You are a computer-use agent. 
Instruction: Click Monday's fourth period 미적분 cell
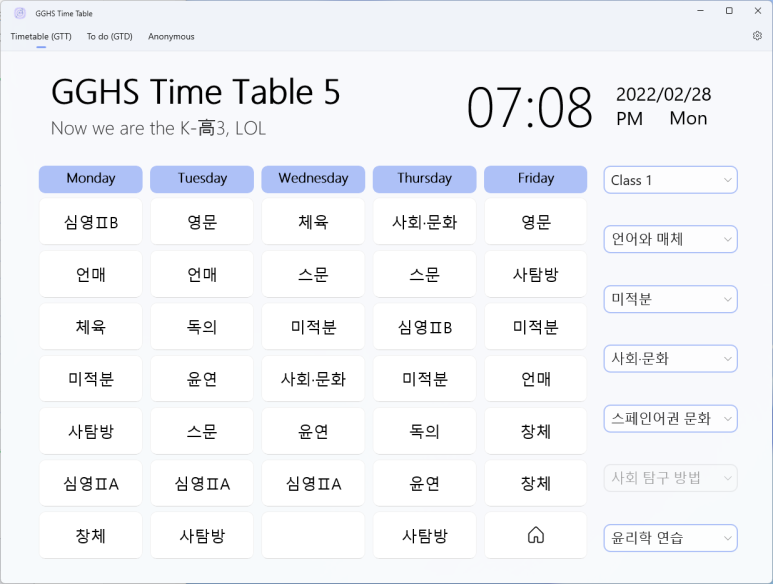[91, 378]
